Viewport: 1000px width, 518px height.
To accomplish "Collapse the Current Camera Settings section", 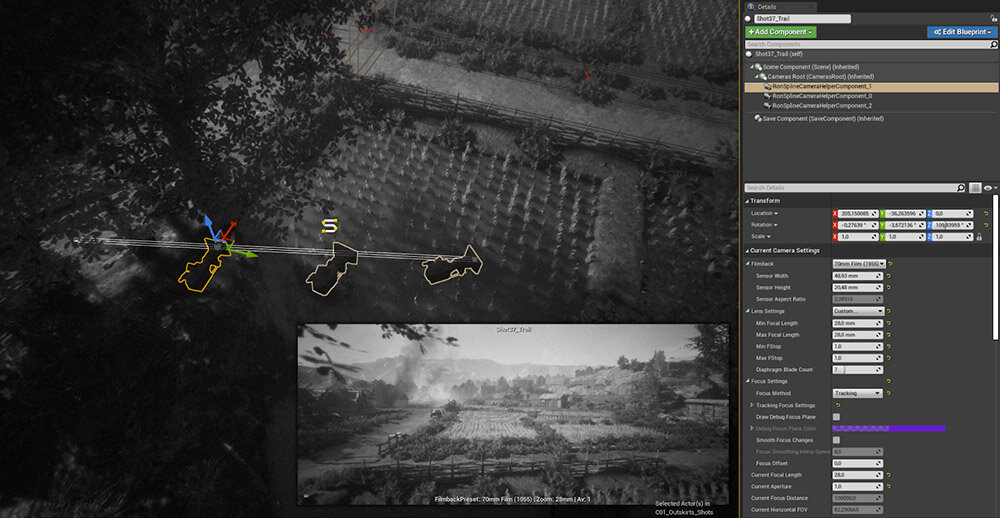I will point(747,251).
